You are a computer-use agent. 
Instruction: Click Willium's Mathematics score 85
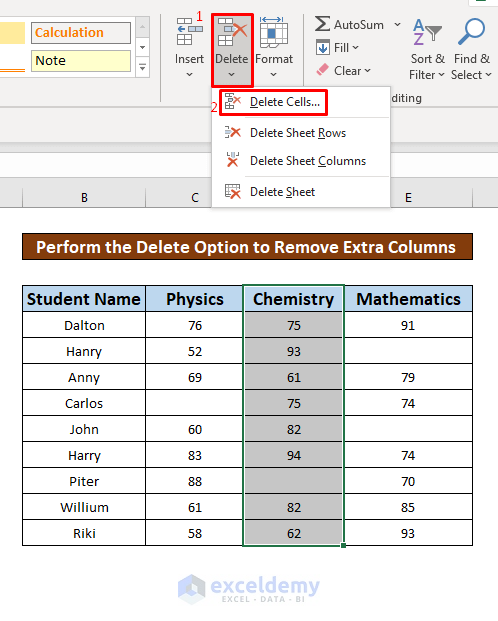[x=408, y=507]
